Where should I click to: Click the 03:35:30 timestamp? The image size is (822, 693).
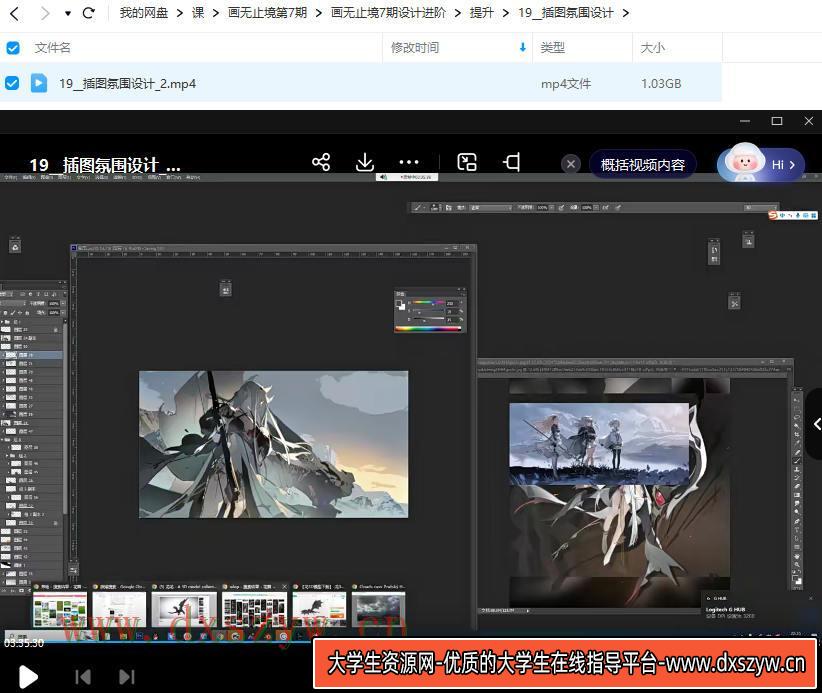(x=24, y=643)
